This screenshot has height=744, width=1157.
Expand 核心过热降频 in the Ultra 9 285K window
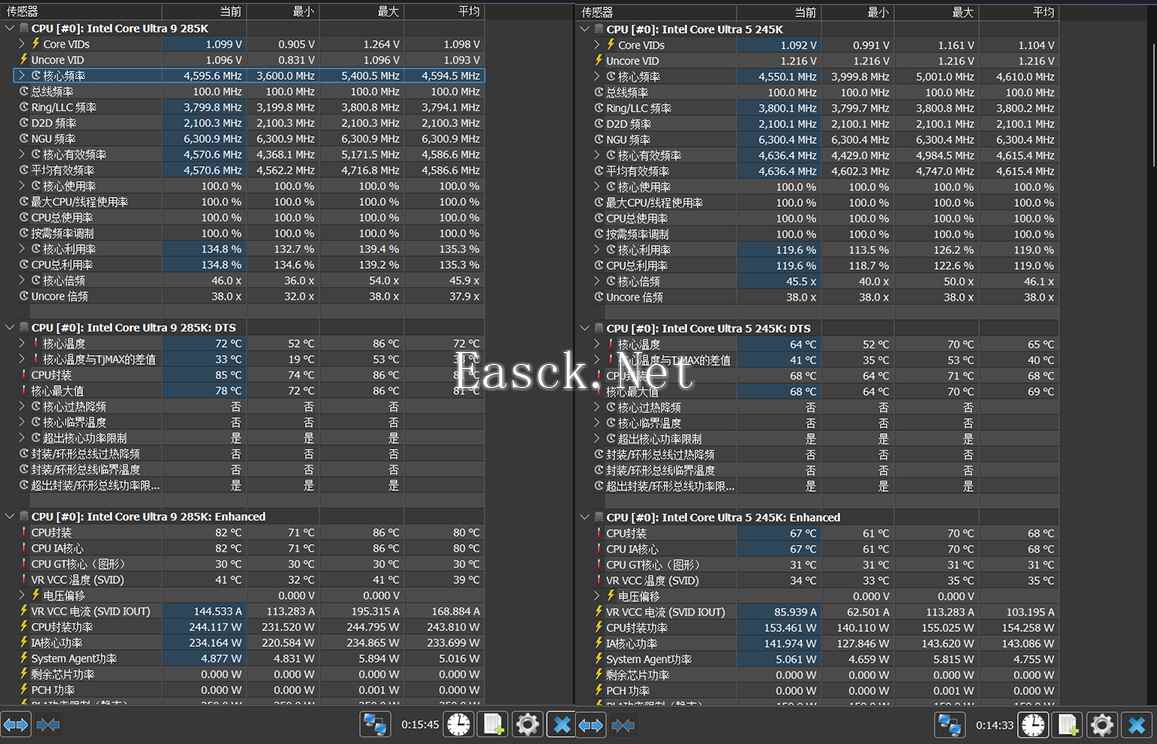(21, 406)
